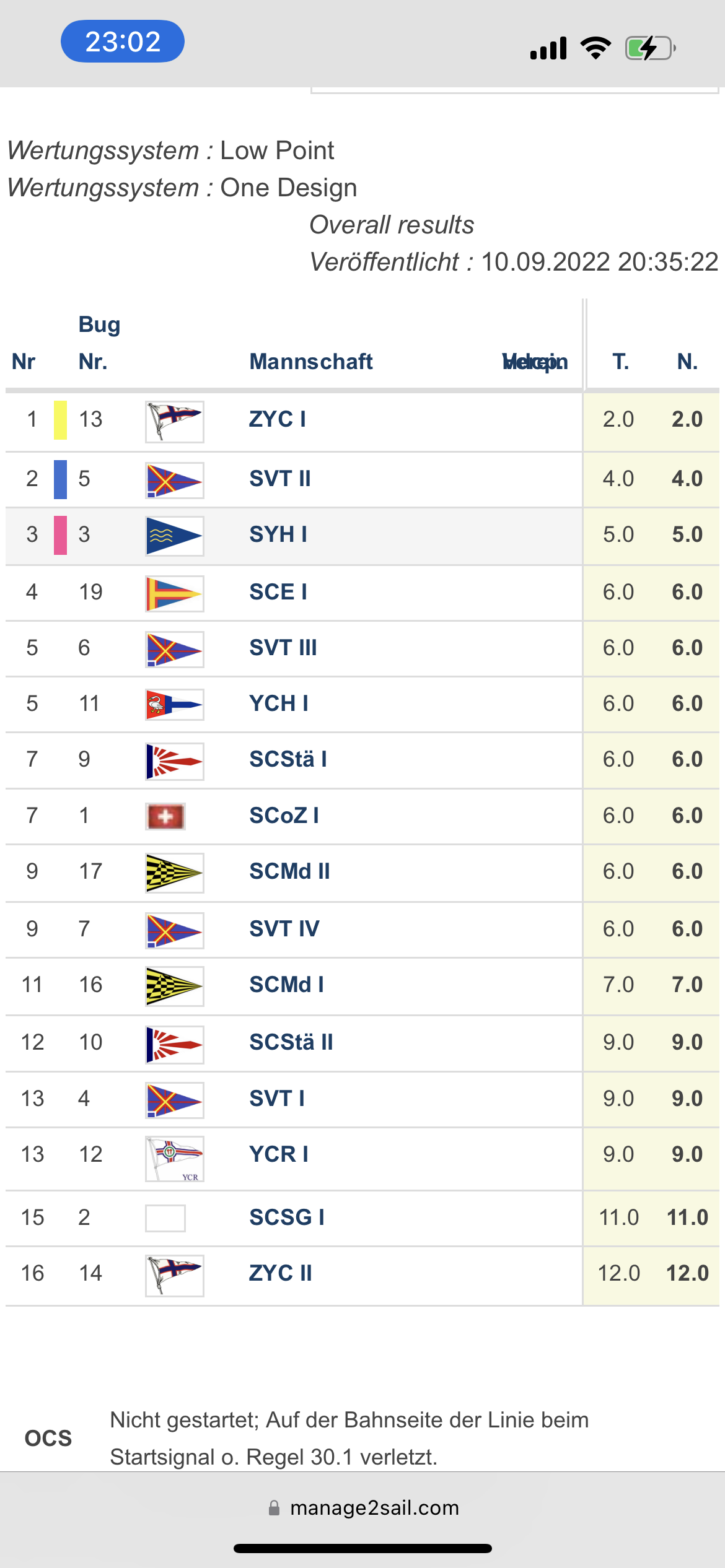
Task: Tap the SCoZ I Swiss cross flag
Action: 165,816
